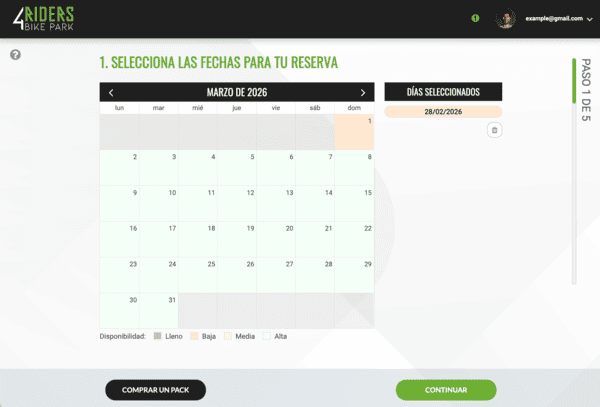The height and width of the screenshot is (407, 600).
Task: Click the selected date 28/02/2026 entry
Action: click(x=443, y=113)
